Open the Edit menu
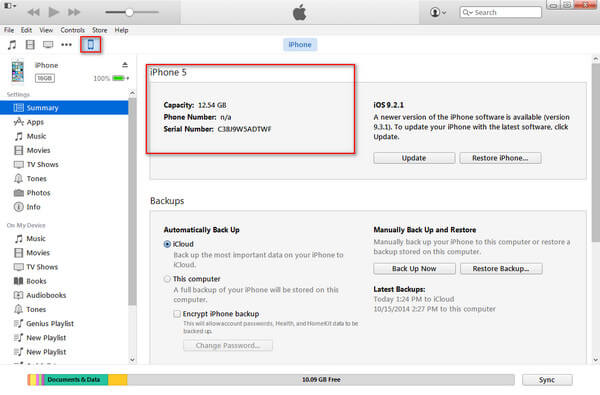The image size is (600, 395). click(26, 30)
